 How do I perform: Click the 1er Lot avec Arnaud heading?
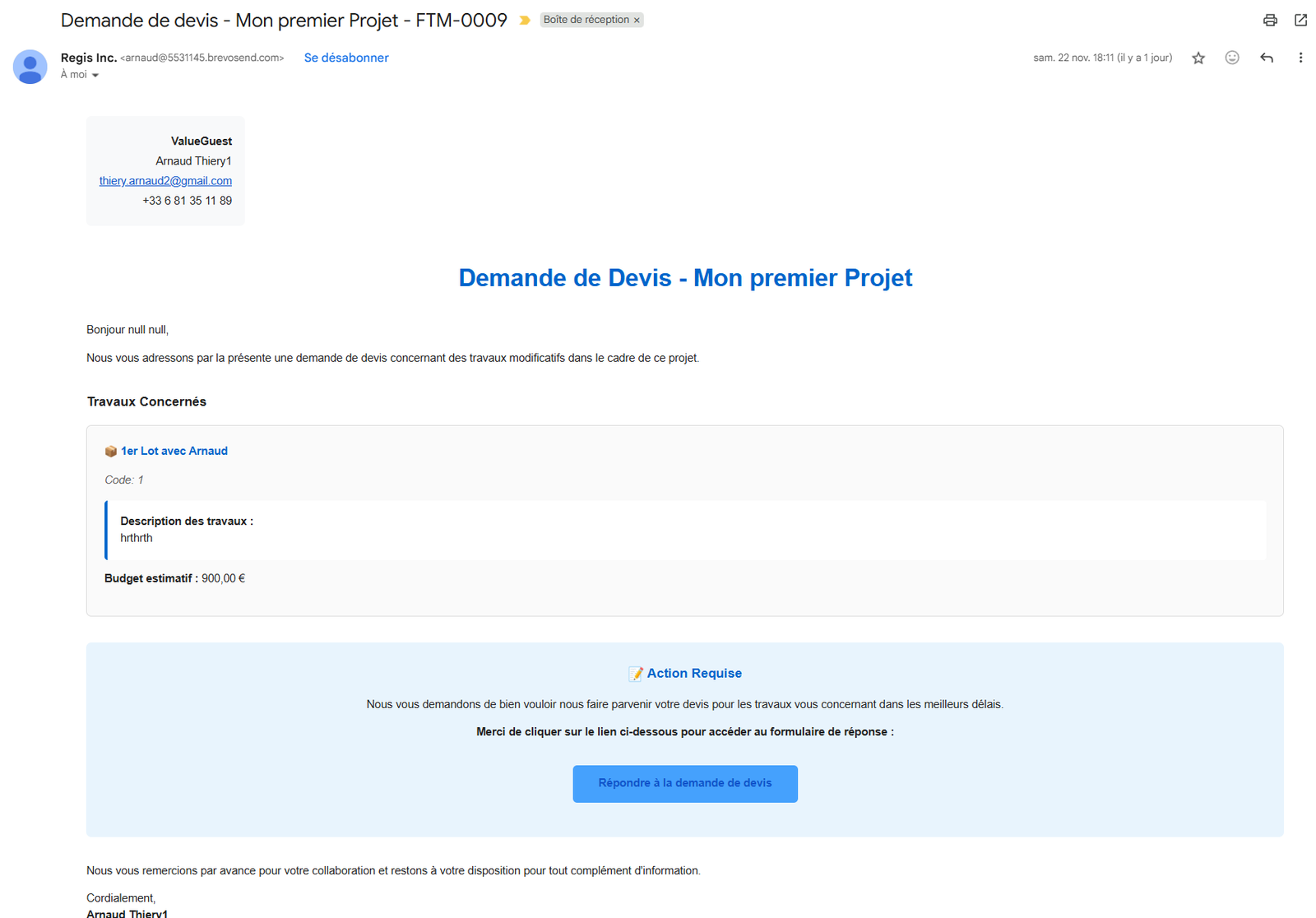pyautogui.click(x=174, y=451)
